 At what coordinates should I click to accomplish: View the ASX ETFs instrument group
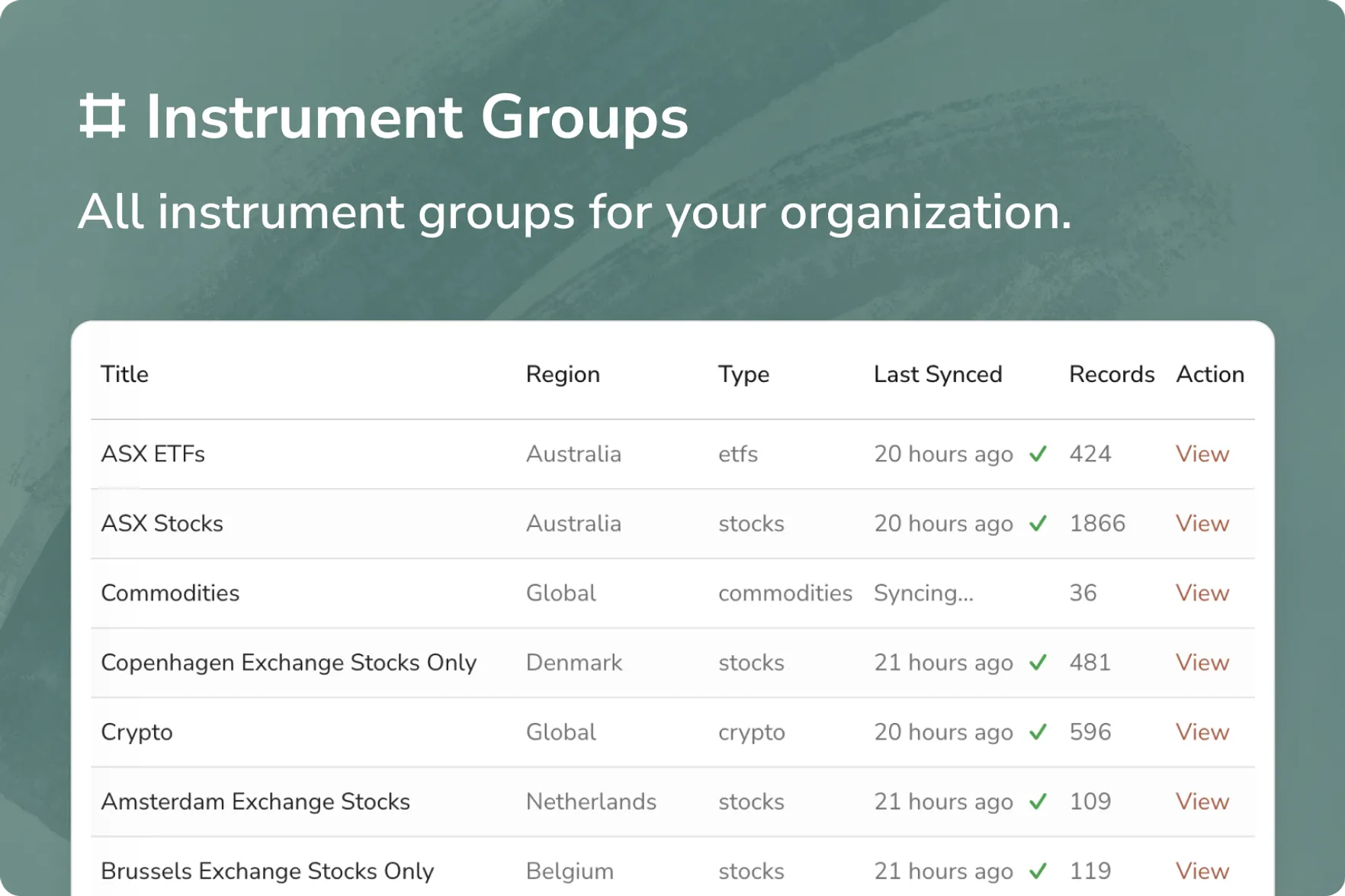tap(1202, 454)
